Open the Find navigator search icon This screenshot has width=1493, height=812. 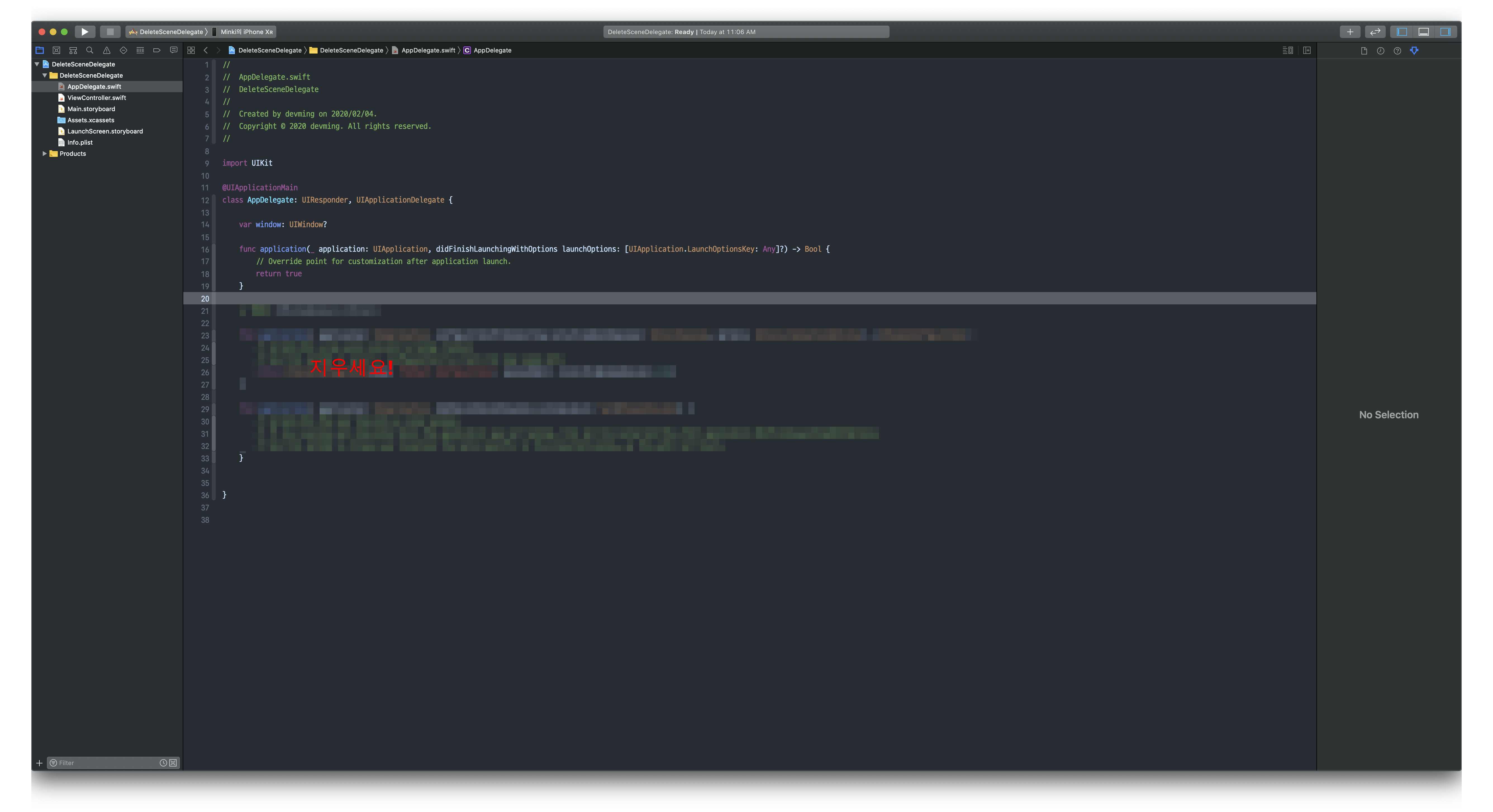[90, 50]
